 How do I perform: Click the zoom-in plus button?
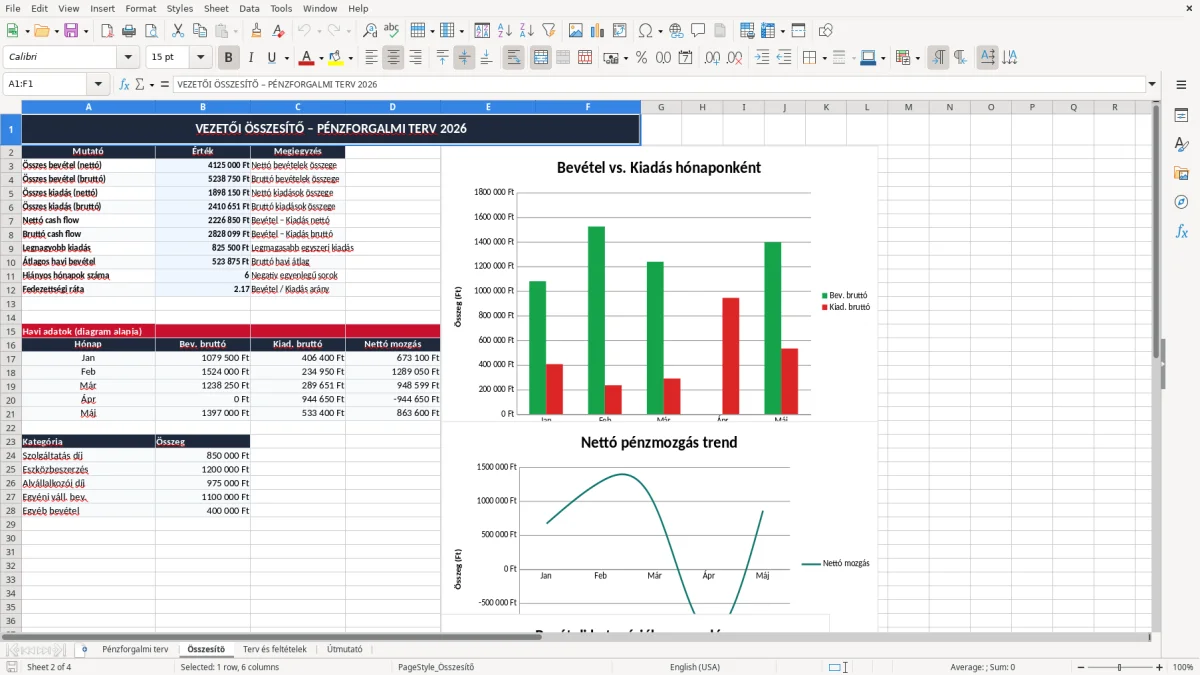point(1160,667)
